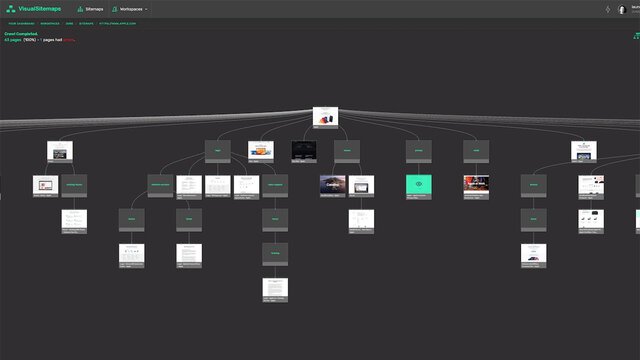Click the red 'errors' link
Image resolution: width=640 pixels, height=360 pixels.
[x=69, y=40]
